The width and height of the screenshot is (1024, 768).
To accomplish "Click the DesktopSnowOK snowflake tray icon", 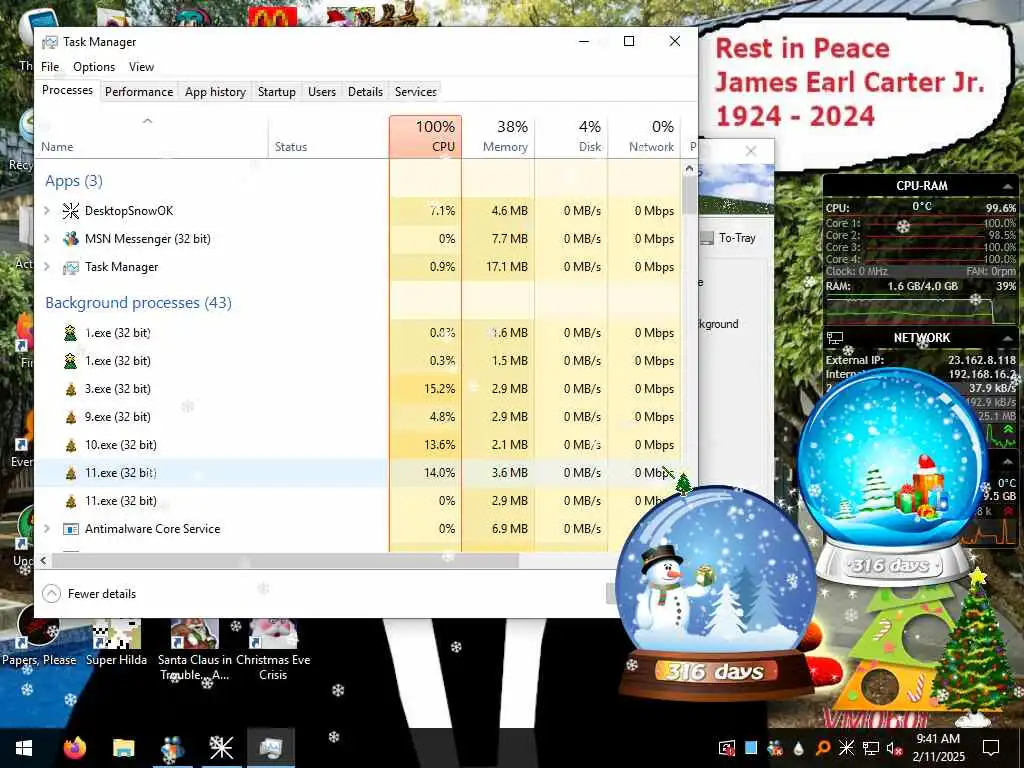I will (x=846, y=748).
